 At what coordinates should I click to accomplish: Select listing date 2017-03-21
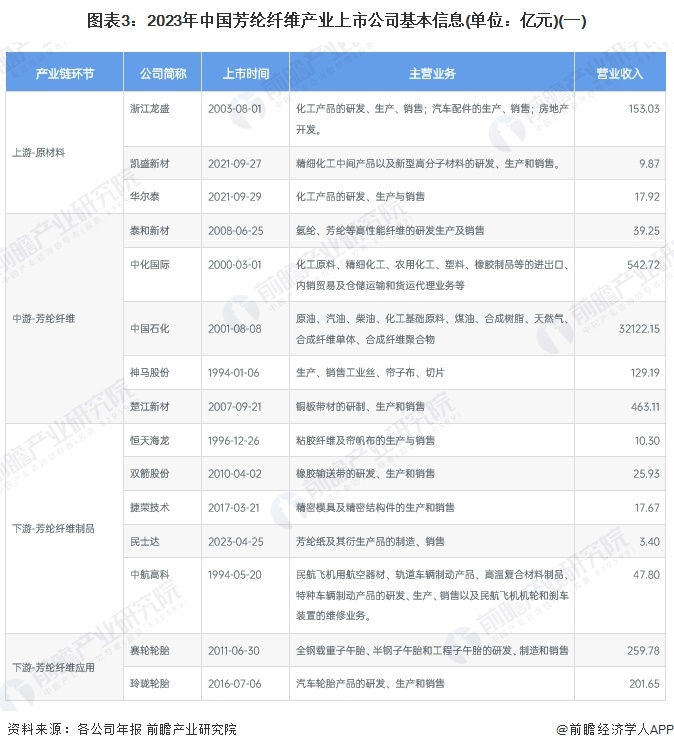[234, 507]
